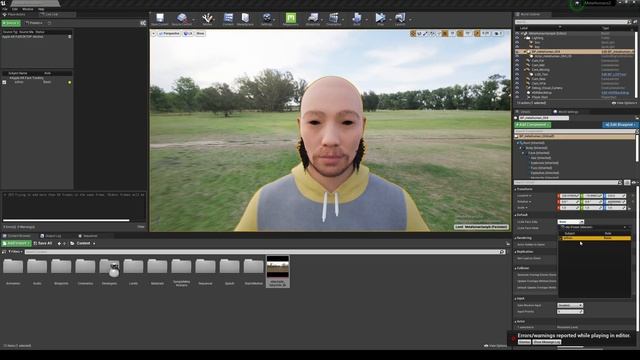Click the details property matrix grid icon

tap(627, 183)
